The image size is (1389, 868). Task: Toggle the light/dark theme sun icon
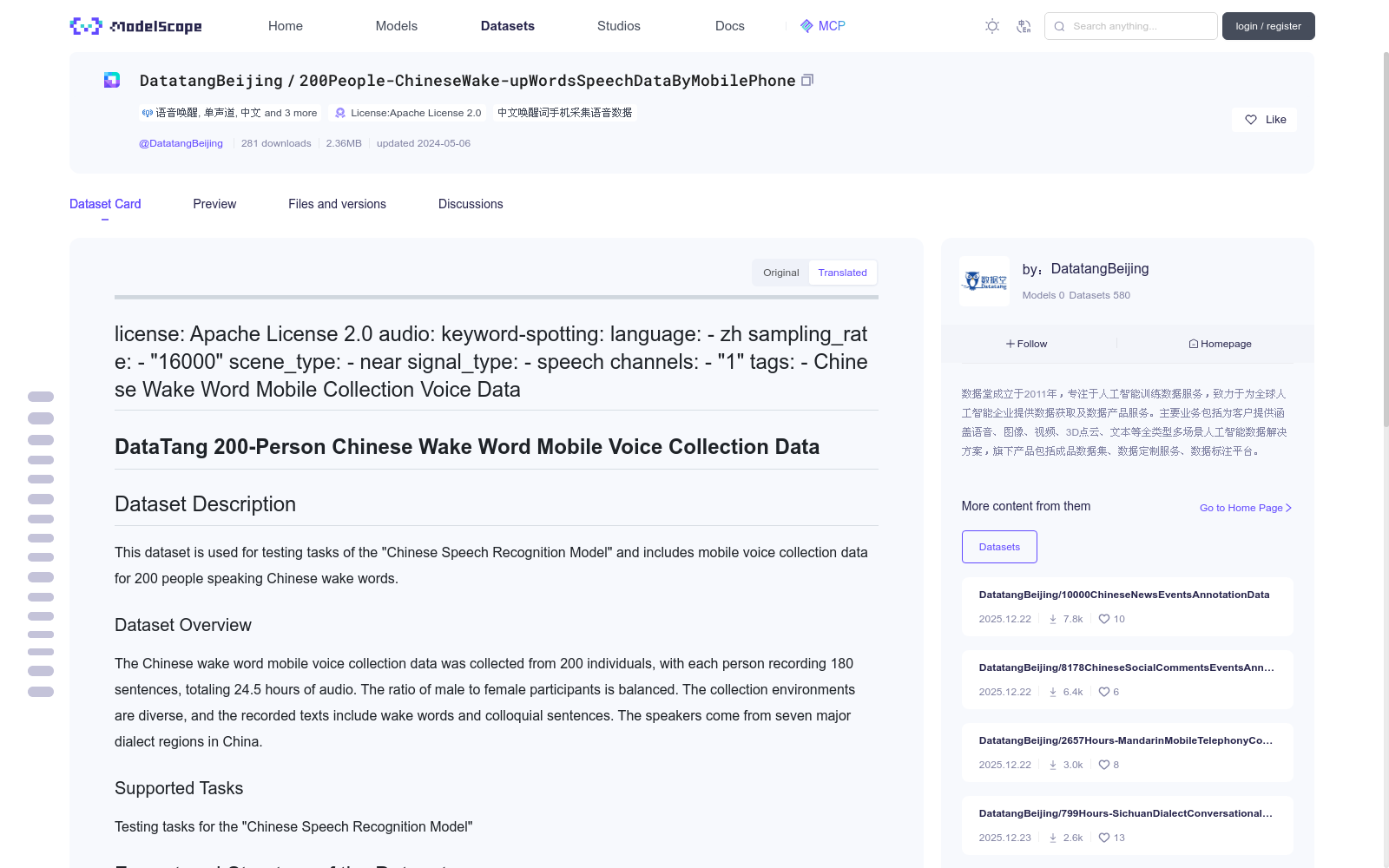coord(992,26)
